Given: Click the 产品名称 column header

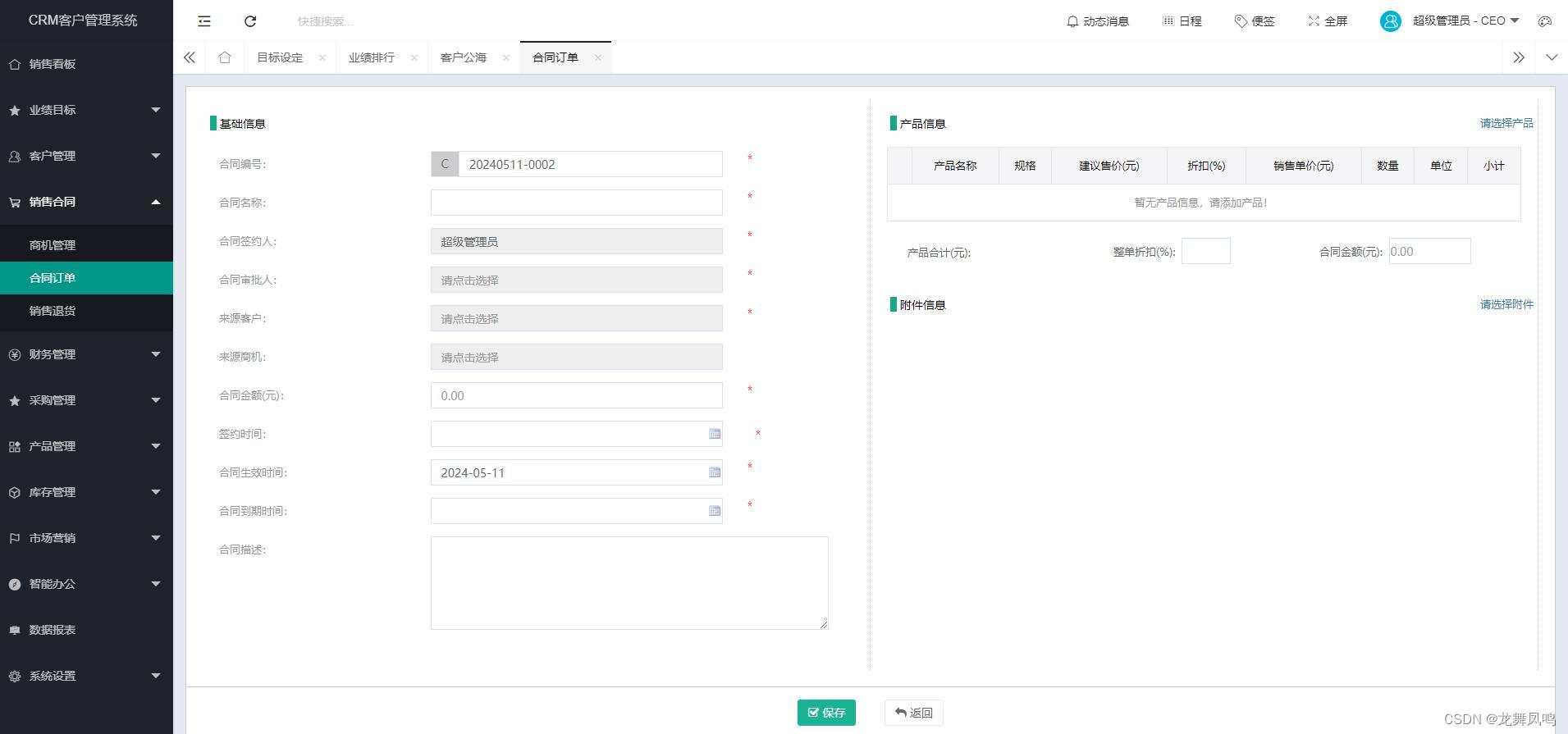Looking at the screenshot, I should [955, 166].
